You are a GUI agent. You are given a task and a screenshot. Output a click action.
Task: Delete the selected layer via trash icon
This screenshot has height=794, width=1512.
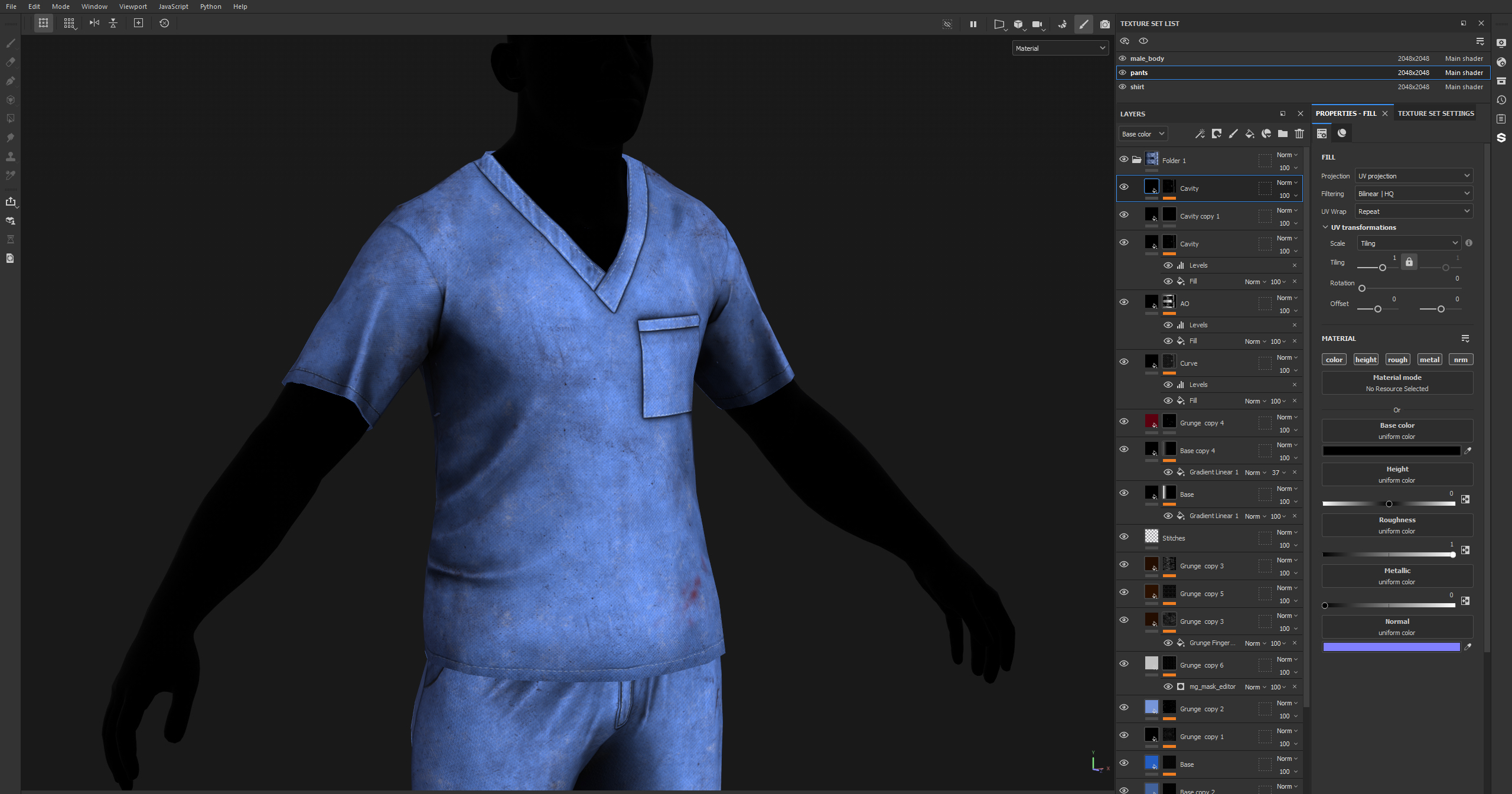point(1299,134)
